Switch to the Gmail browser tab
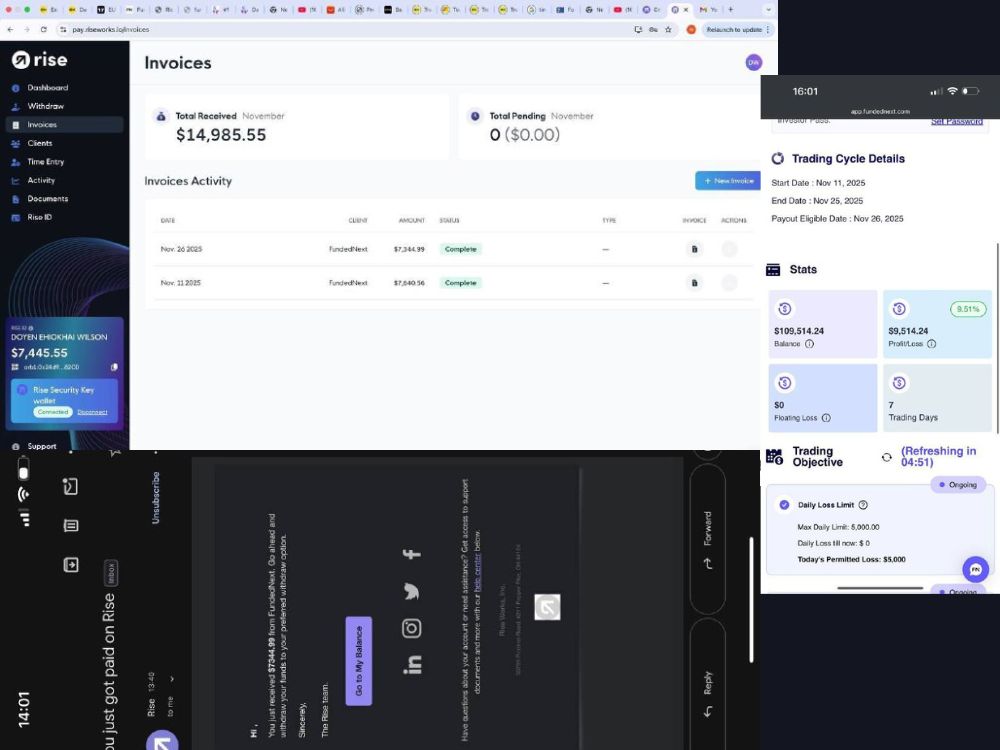This screenshot has height=750, width=1000. (x=708, y=10)
